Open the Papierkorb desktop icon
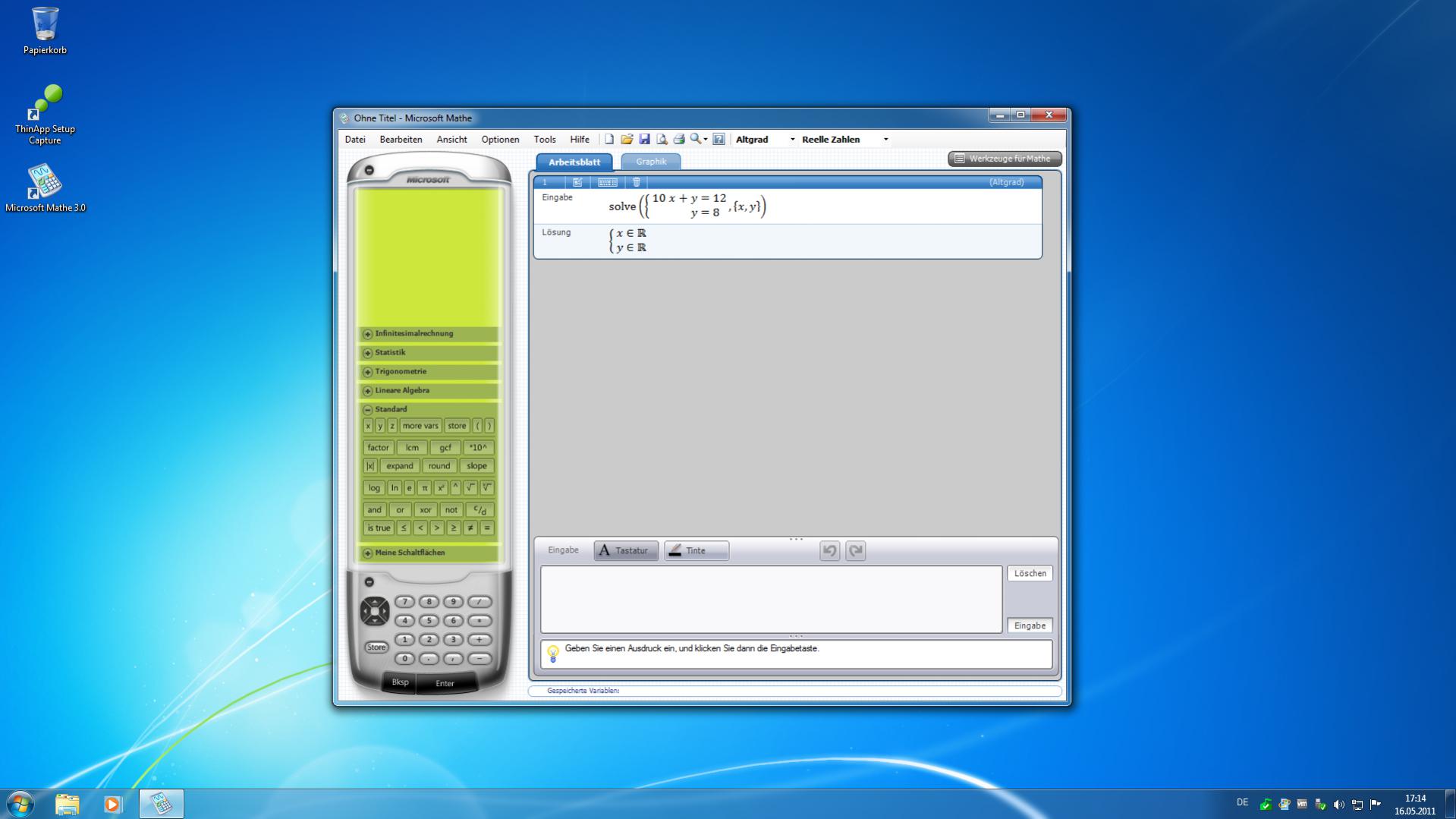The height and width of the screenshot is (819, 1456). tap(45, 31)
